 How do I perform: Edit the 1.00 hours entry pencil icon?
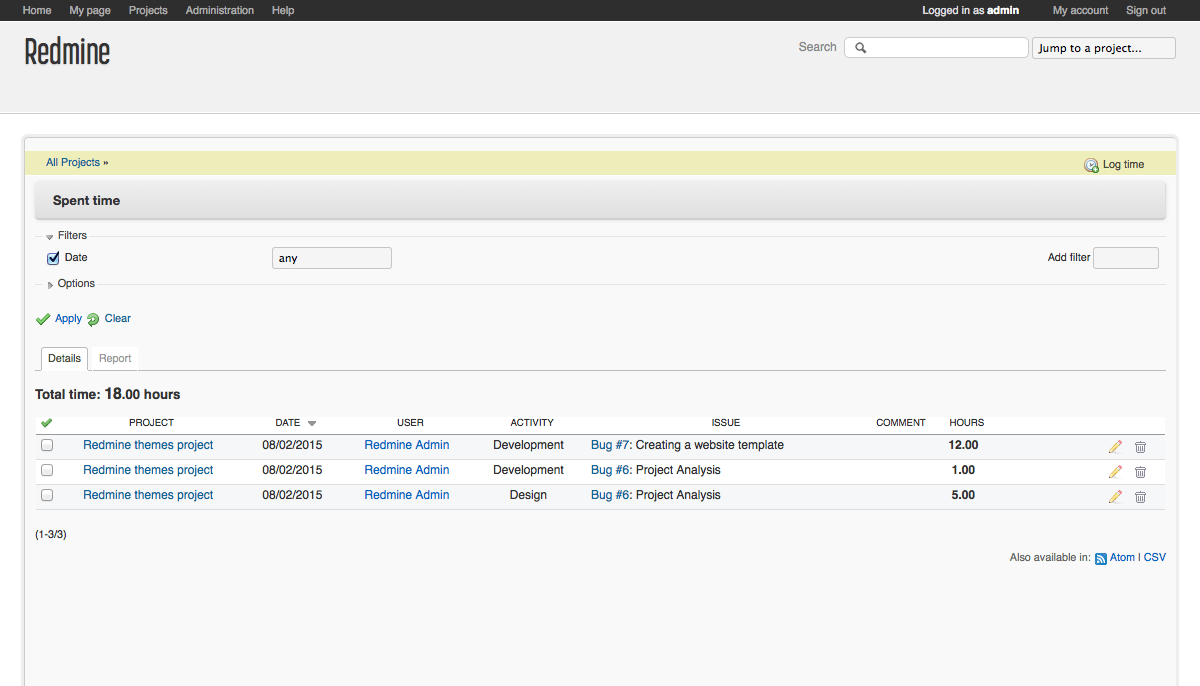tap(1115, 471)
